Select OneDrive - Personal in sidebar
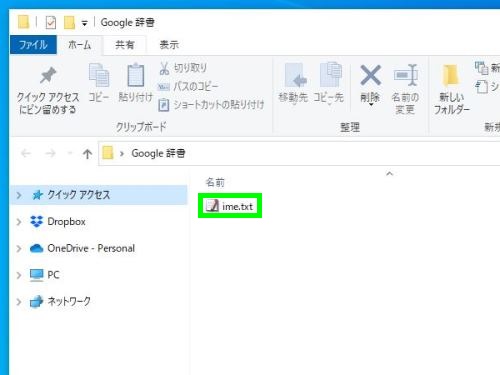The width and height of the screenshot is (500, 375). (x=91, y=248)
